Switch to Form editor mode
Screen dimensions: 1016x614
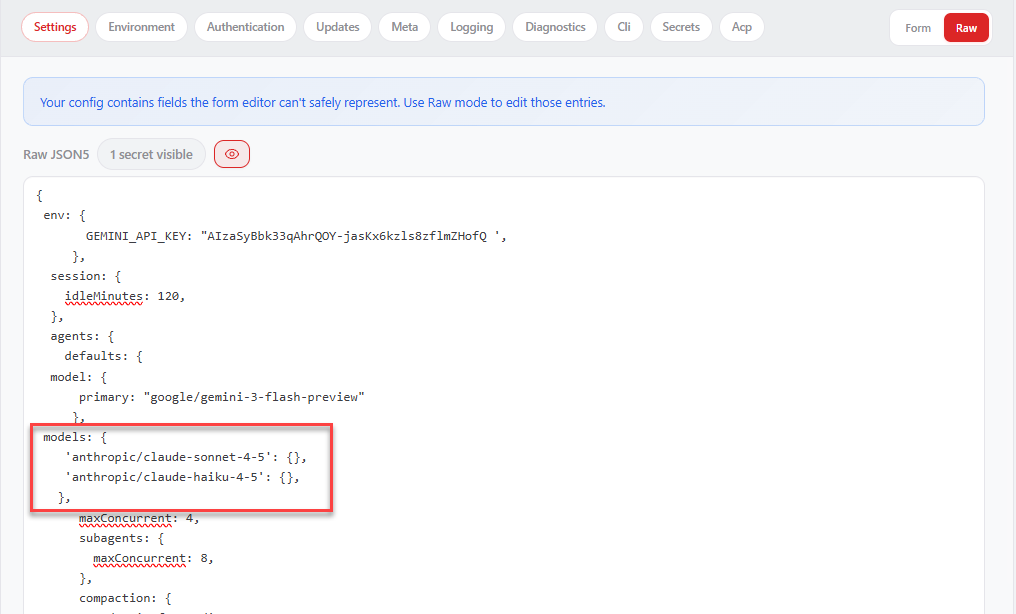coord(918,28)
